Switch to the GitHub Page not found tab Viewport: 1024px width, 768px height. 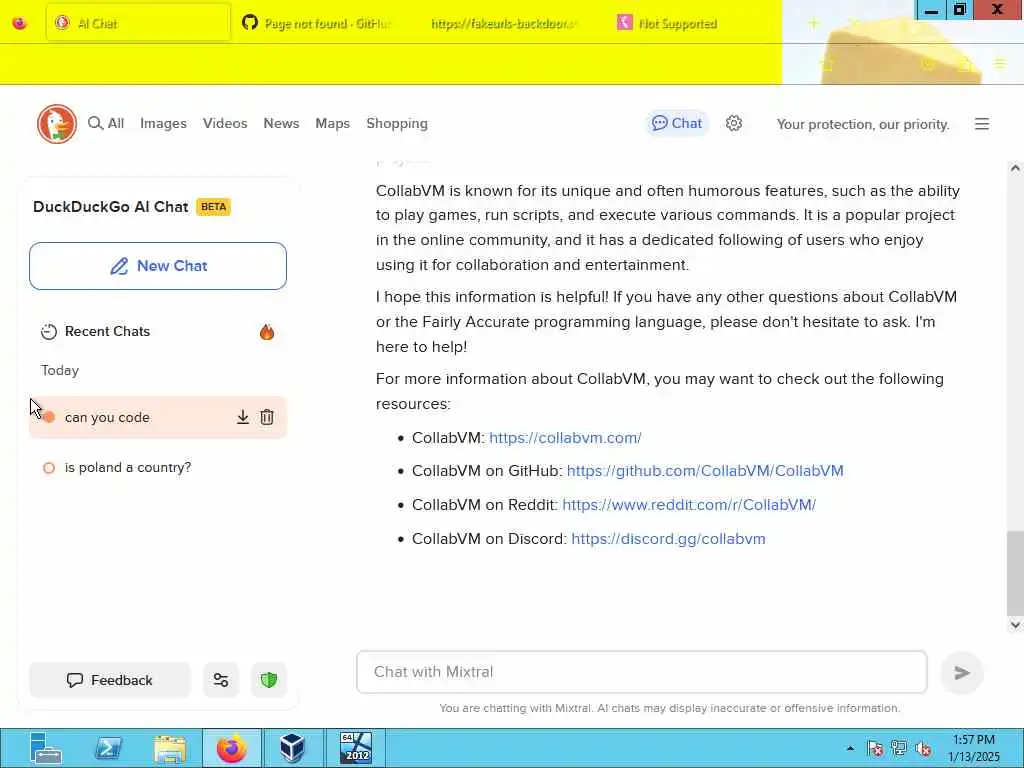coord(317,24)
